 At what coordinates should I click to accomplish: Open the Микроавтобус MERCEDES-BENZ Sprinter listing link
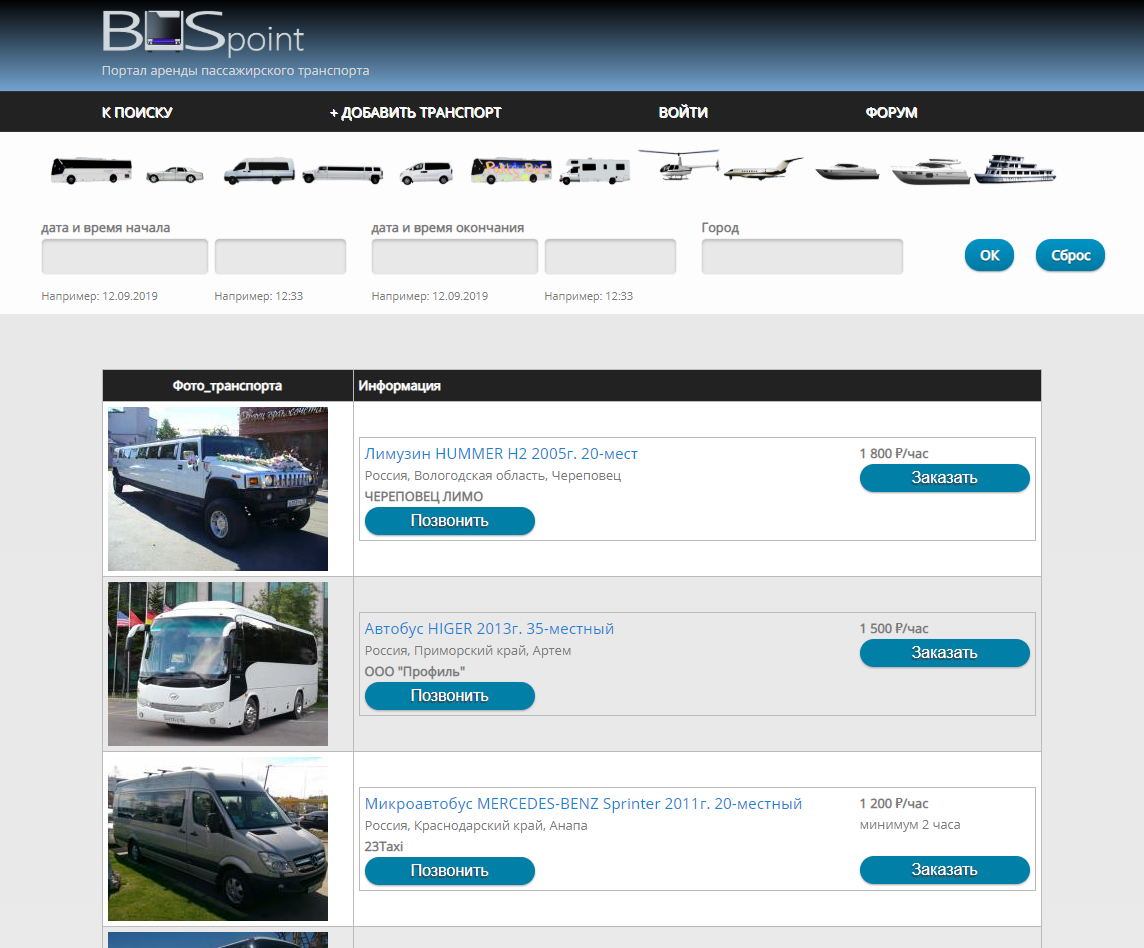tap(583, 804)
